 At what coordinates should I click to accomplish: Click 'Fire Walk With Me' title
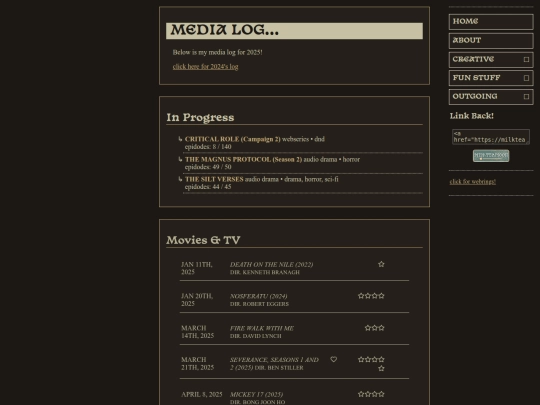(x=262, y=329)
